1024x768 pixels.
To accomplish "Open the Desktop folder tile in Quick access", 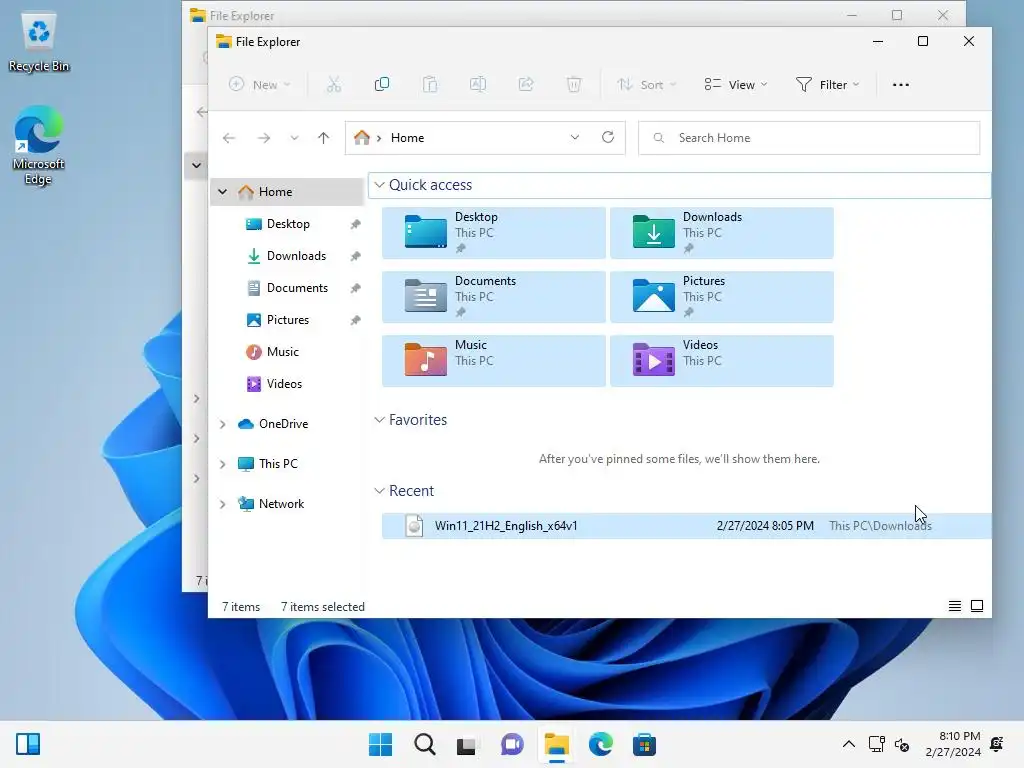I will [494, 232].
